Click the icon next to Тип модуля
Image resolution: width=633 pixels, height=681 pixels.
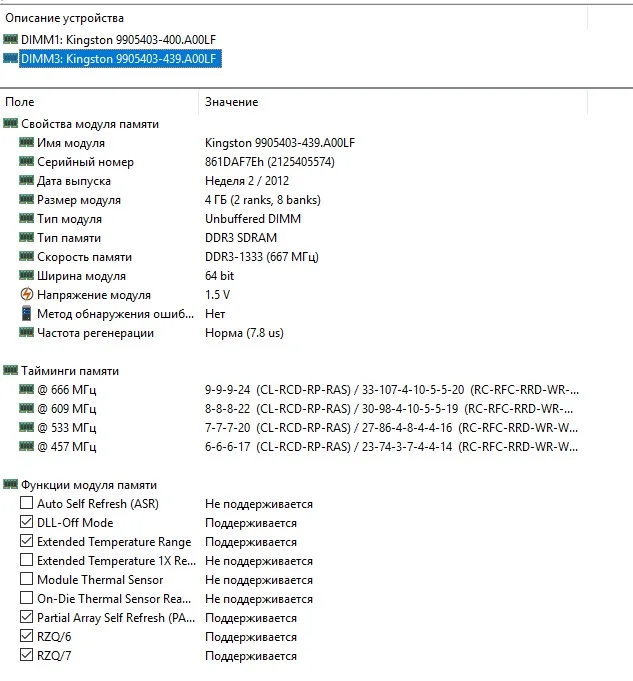point(27,218)
